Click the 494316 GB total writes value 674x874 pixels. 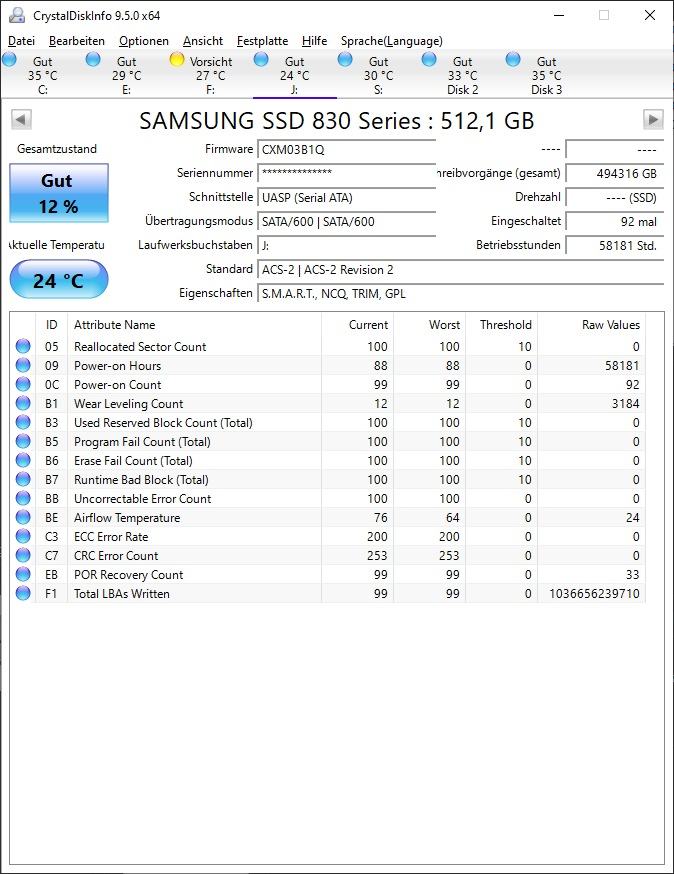pos(615,173)
